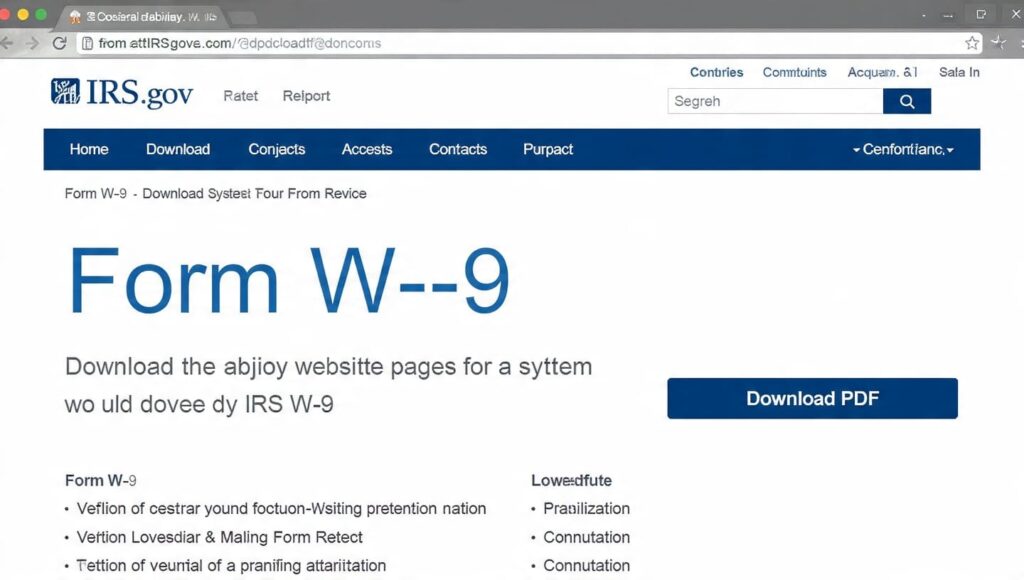Go to Contacts in navigation bar

pyautogui.click(x=458, y=150)
